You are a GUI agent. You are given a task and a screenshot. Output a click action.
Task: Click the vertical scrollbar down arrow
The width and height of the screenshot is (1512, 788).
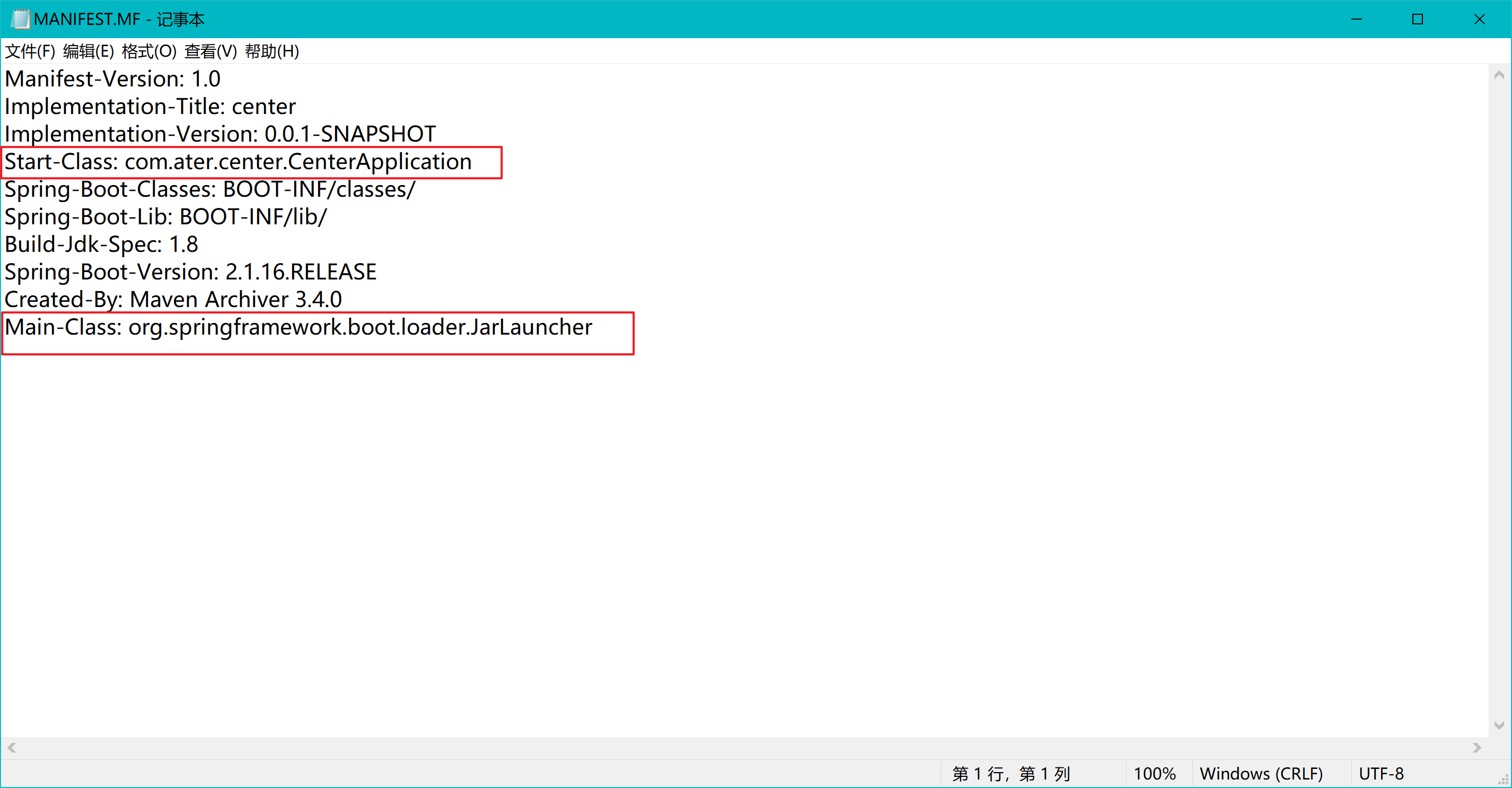tap(1499, 726)
